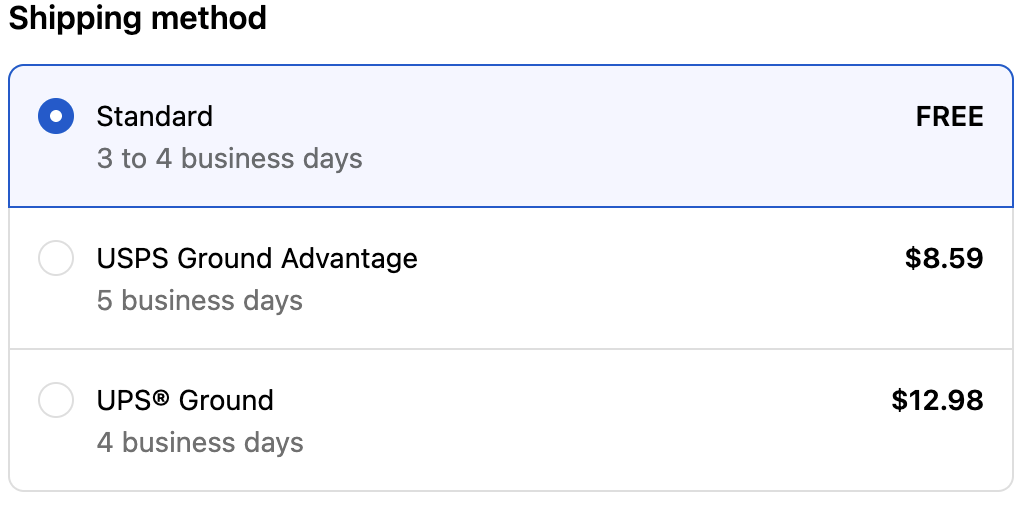Click the "3 to 4 business days" estimate
The width and height of the screenshot is (1026, 512).
[229, 159]
